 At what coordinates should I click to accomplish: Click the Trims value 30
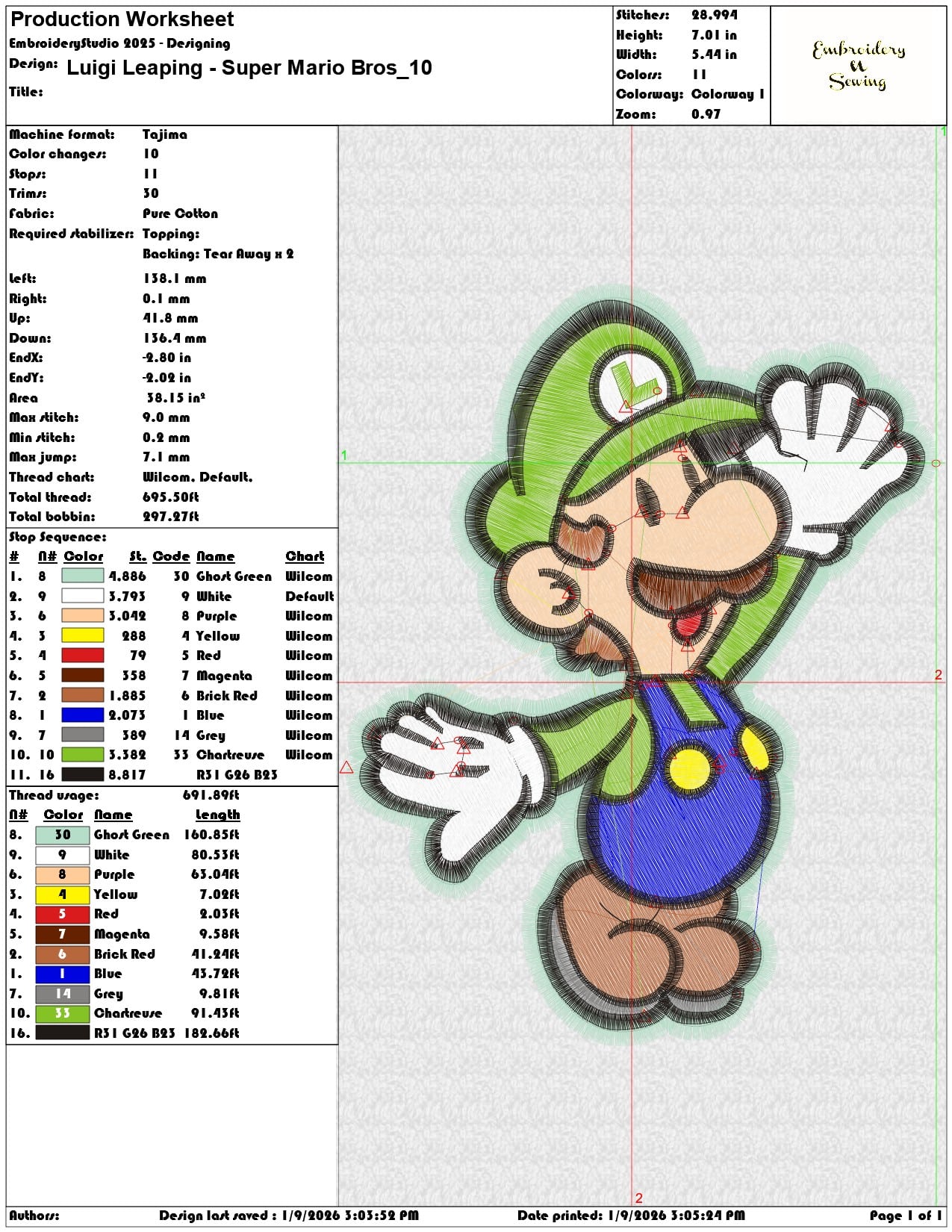[151, 193]
